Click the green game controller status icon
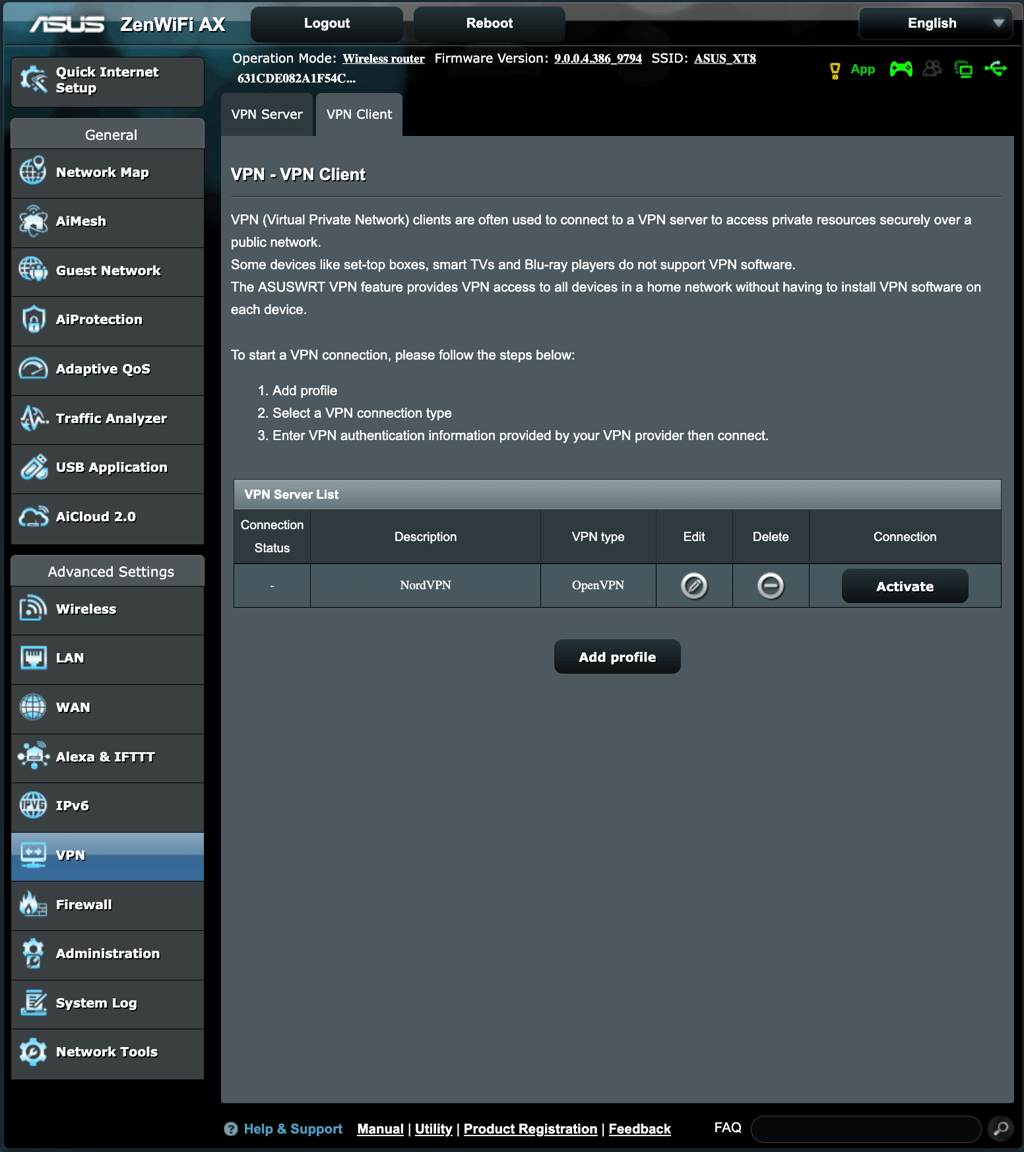 point(901,69)
